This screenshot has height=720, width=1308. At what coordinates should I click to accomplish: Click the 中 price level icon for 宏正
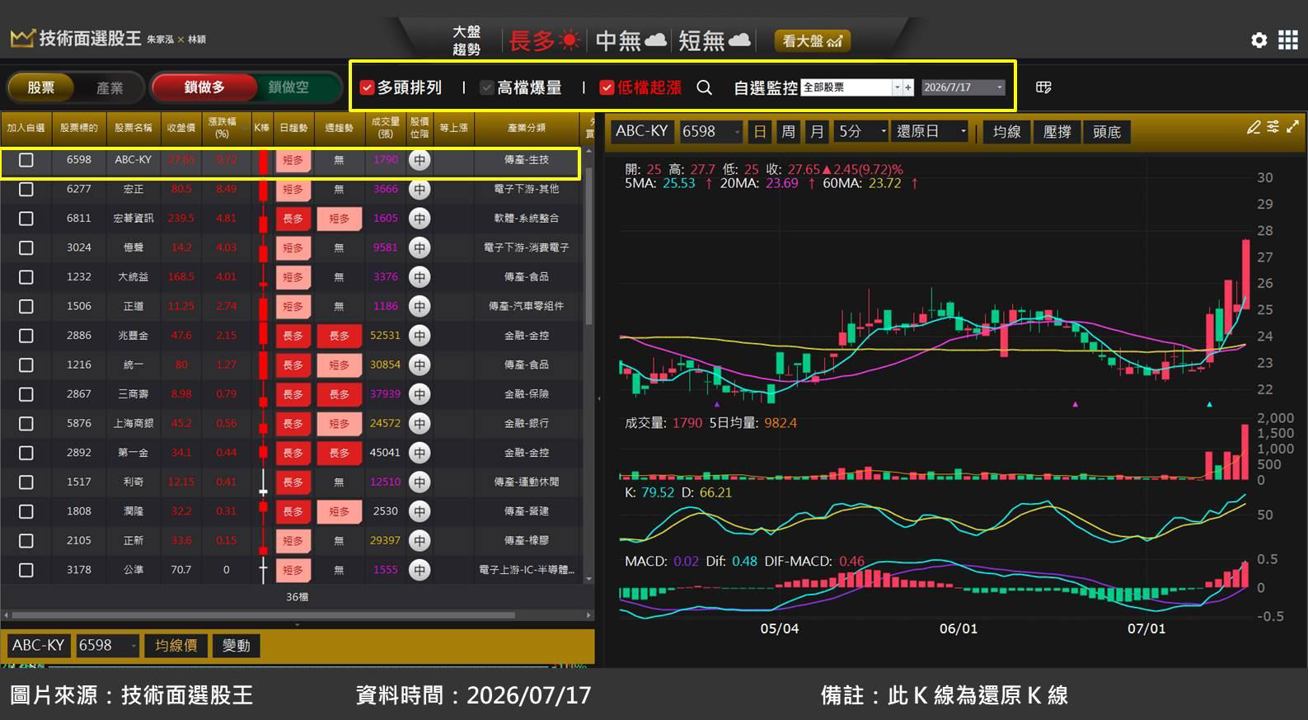[x=420, y=189]
